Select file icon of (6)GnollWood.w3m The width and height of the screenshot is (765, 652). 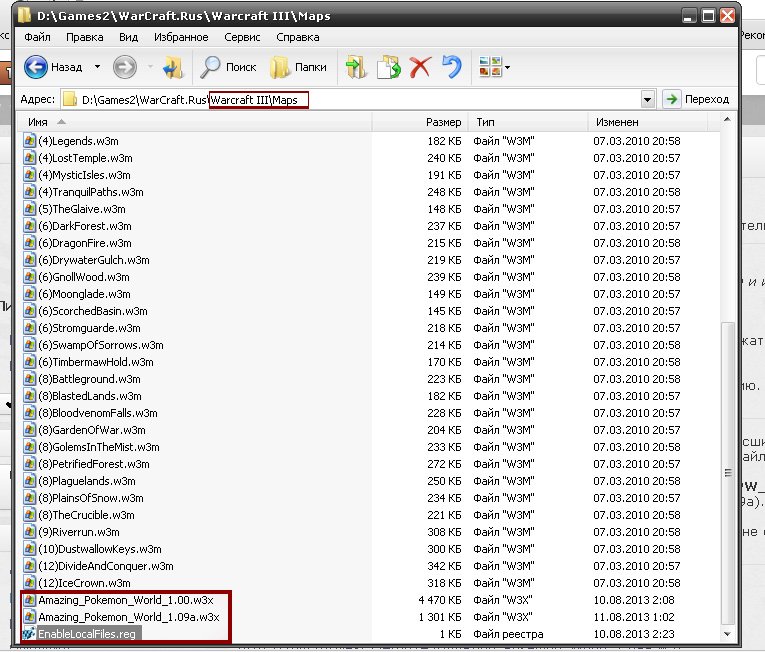[x=29, y=277]
